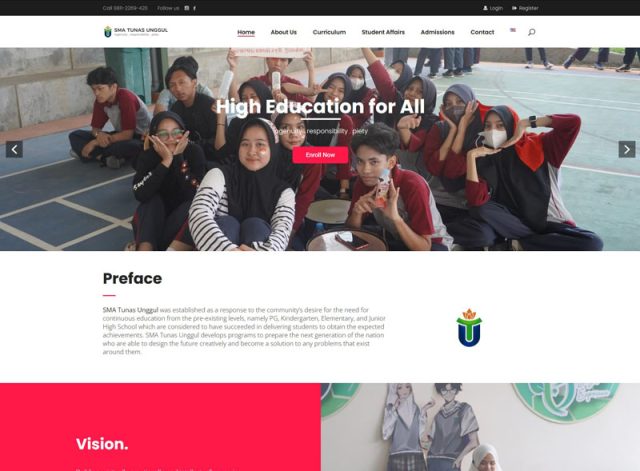The image size is (640, 471).
Task: Advance slider with right arrow
Action: 627,149
